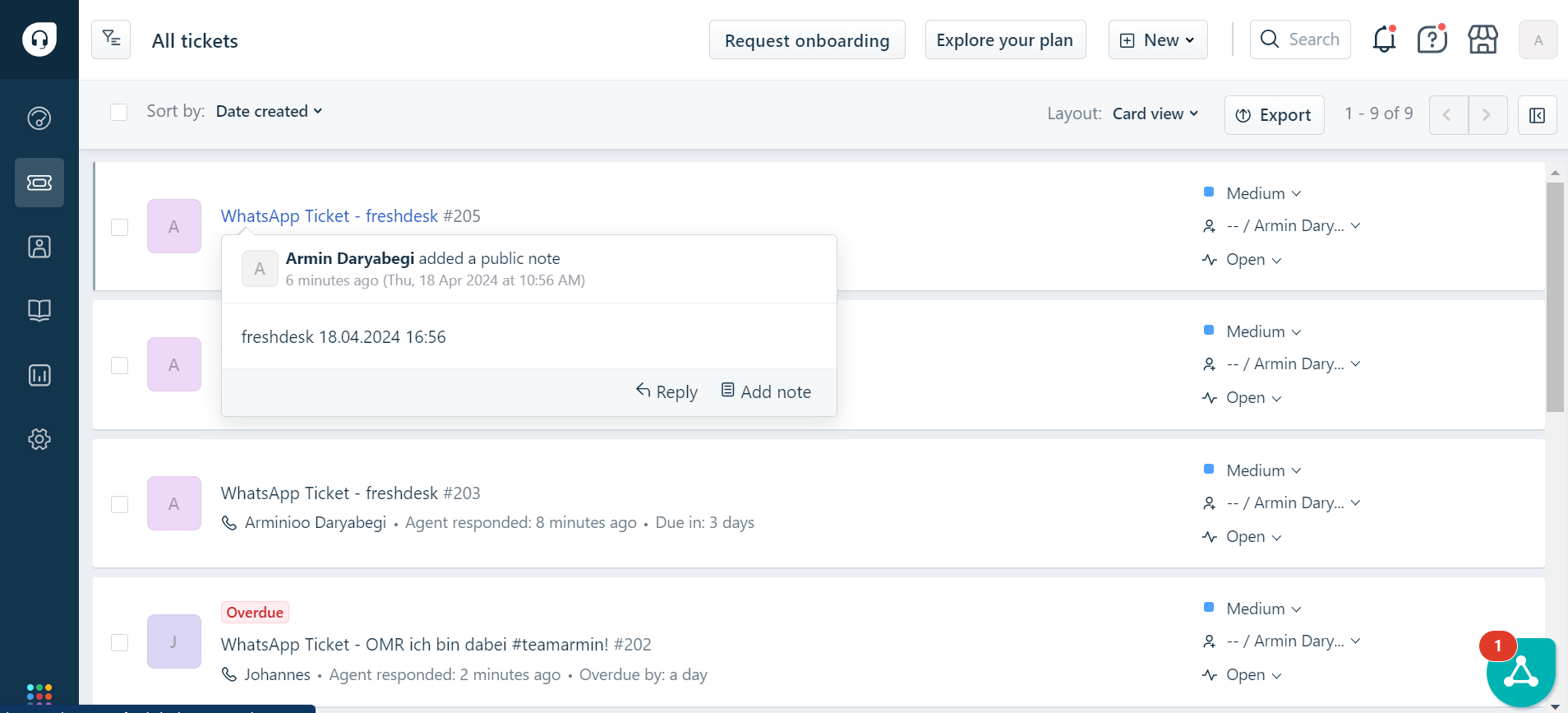This screenshot has width=1568, height=713.
Task: Open the notifications bell
Action: [x=1385, y=39]
